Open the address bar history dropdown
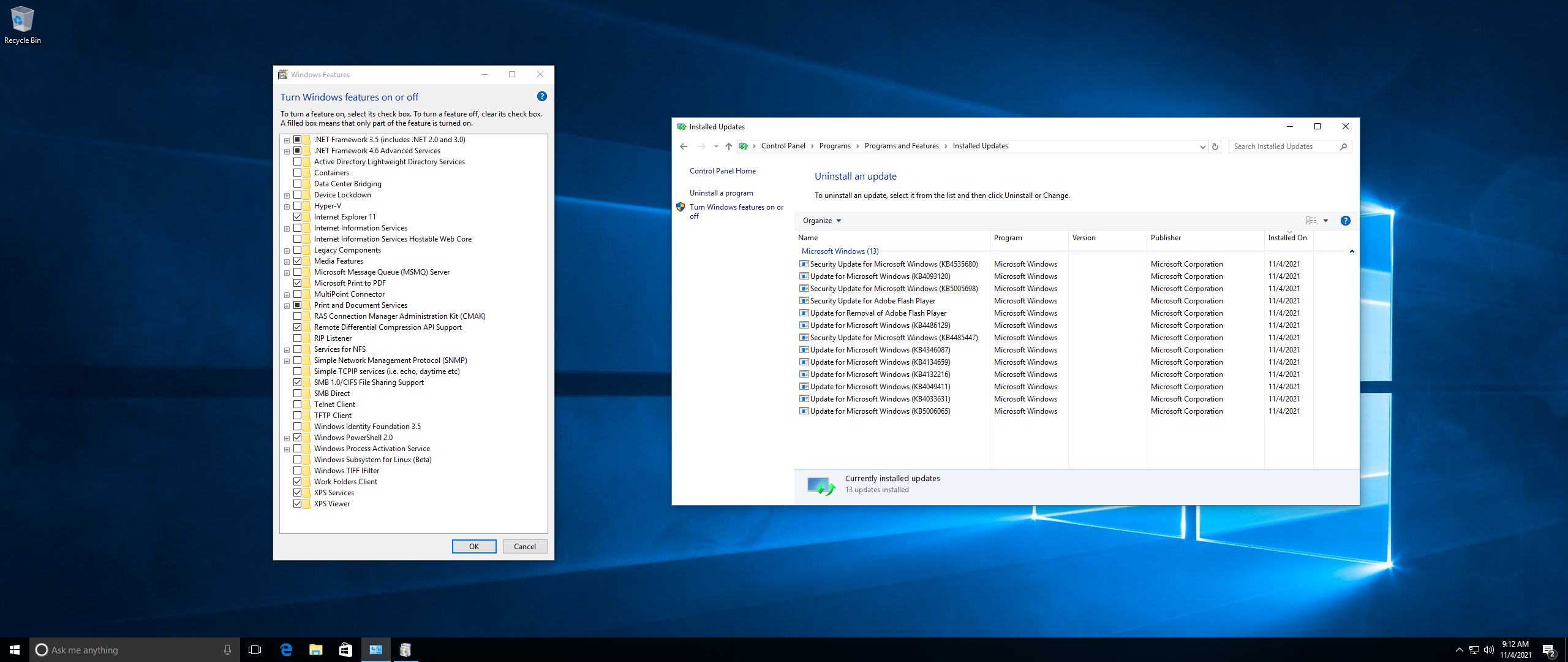The image size is (1568, 662). point(1202,146)
